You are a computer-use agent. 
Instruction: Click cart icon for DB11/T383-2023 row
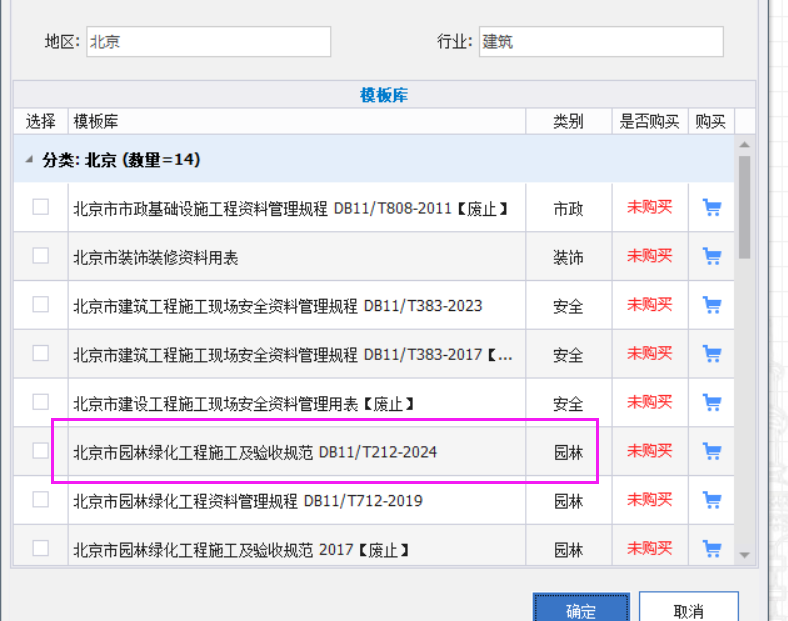(712, 305)
